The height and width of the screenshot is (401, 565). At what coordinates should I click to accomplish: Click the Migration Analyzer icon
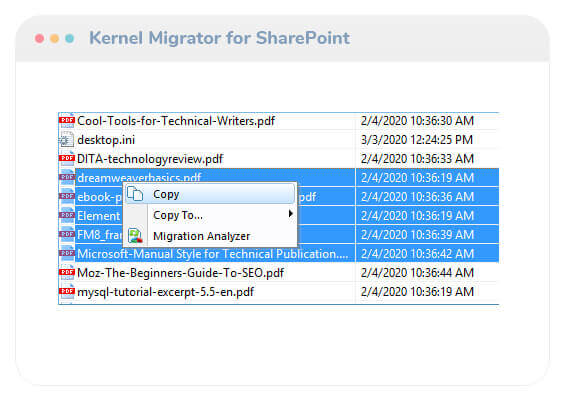click(x=135, y=236)
